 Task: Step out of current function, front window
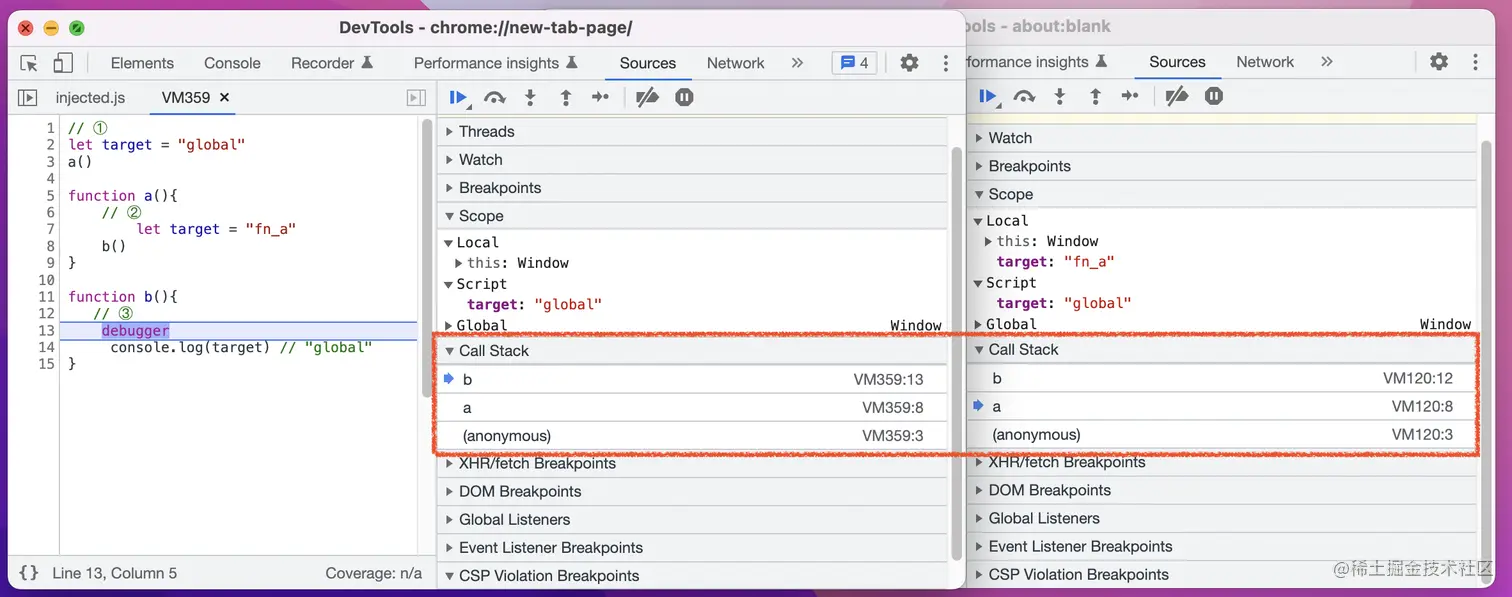click(x=566, y=97)
